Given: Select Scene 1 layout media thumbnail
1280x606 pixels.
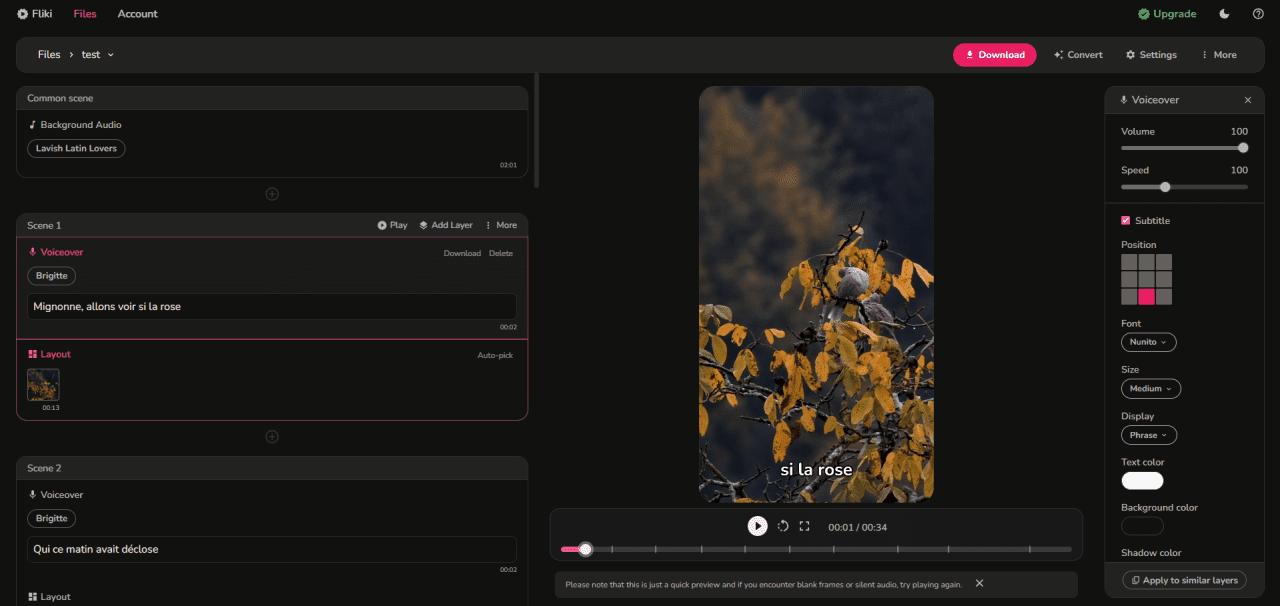Looking at the screenshot, I should (x=43, y=385).
